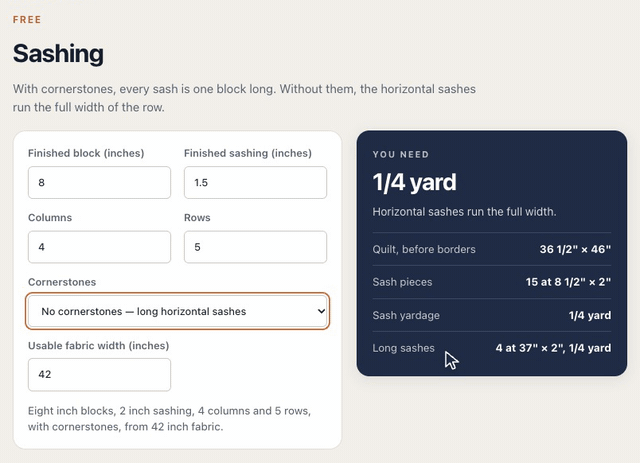640x463 pixels.
Task: Click the quilt size value 36 1/2" × 46"
Action: coord(575,249)
